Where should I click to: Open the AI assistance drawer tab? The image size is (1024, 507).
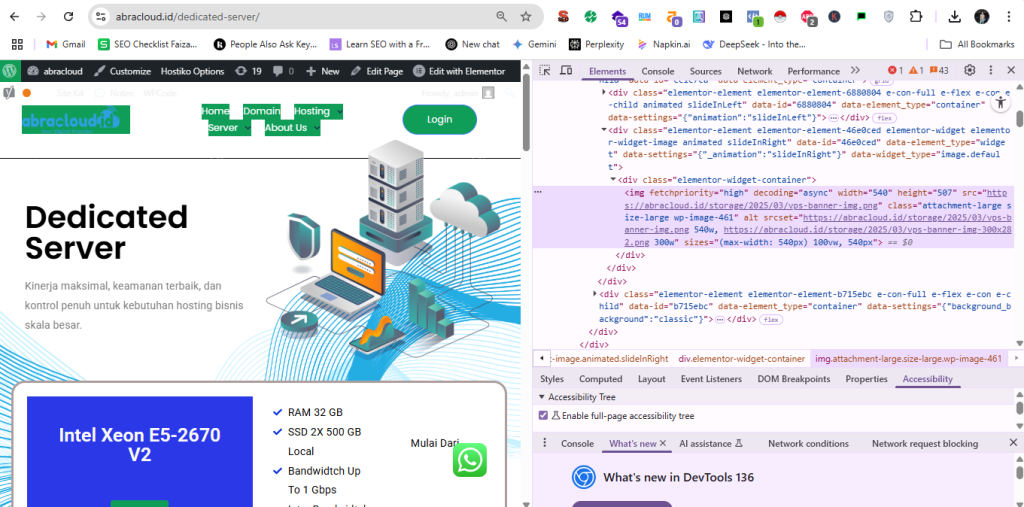coord(711,444)
